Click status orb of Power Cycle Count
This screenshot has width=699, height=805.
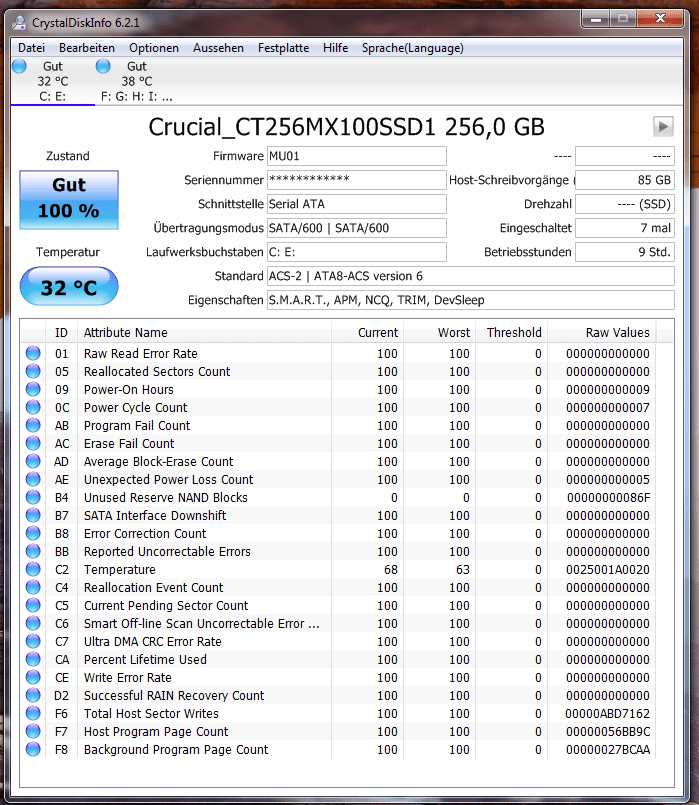click(33, 407)
